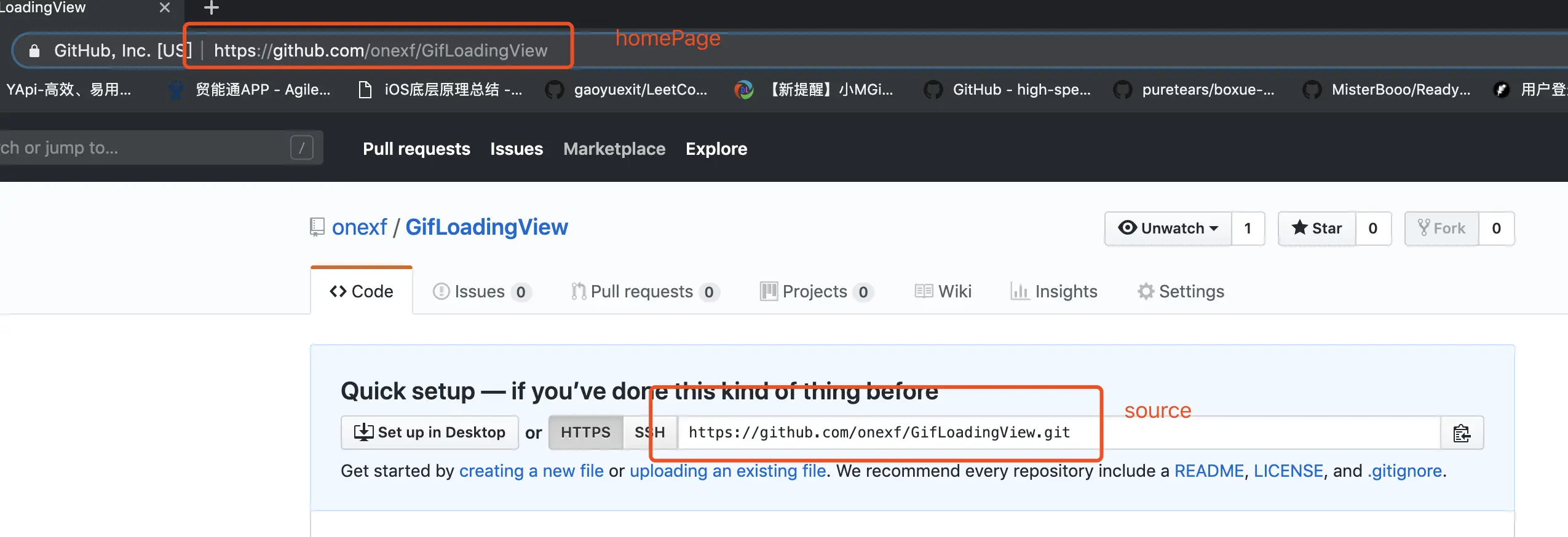Open the onexf owner profile link
The image size is (1568, 537).
coord(359,227)
